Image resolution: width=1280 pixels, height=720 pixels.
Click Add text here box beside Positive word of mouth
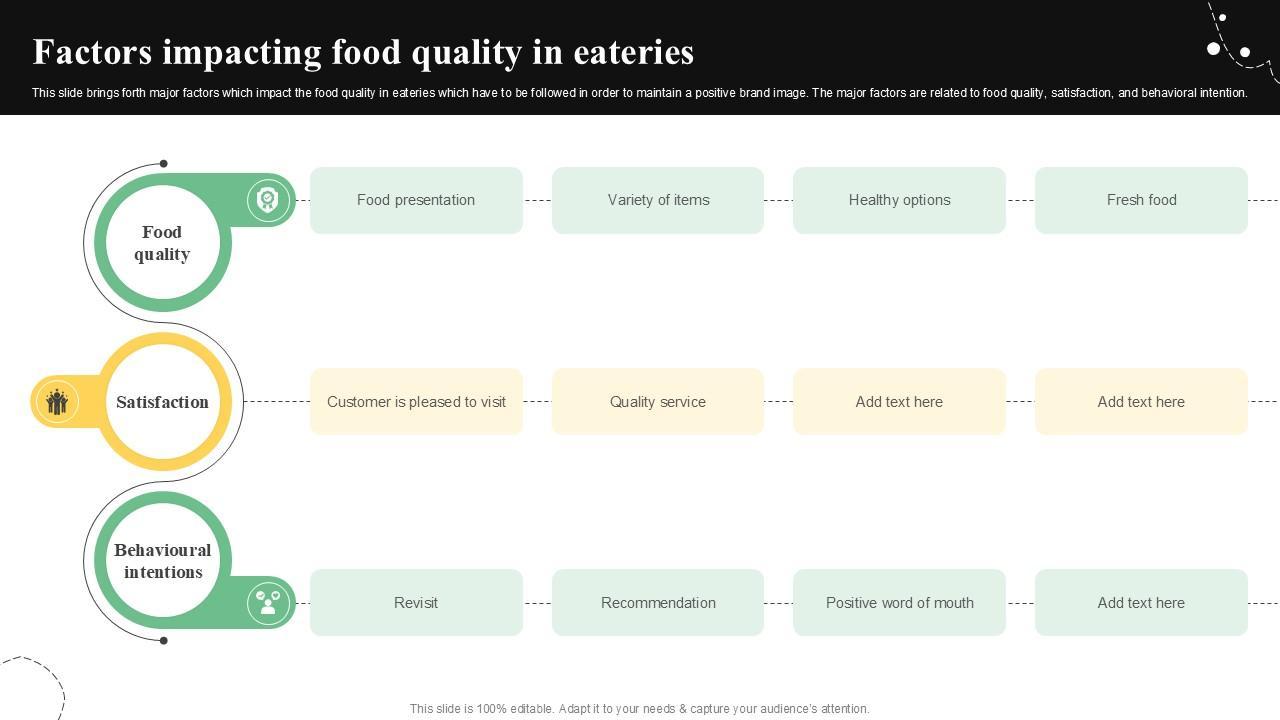(1141, 603)
